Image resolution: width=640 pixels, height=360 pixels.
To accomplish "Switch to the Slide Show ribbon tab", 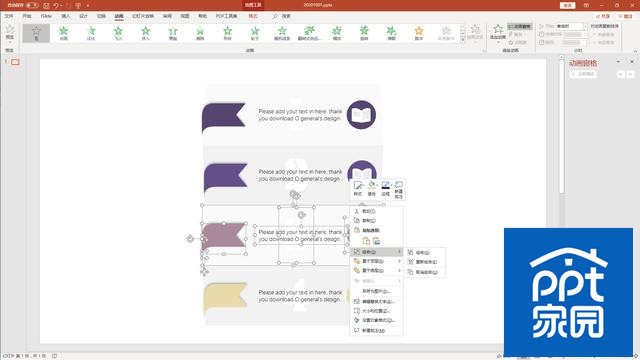I will click(x=143, y=16).
